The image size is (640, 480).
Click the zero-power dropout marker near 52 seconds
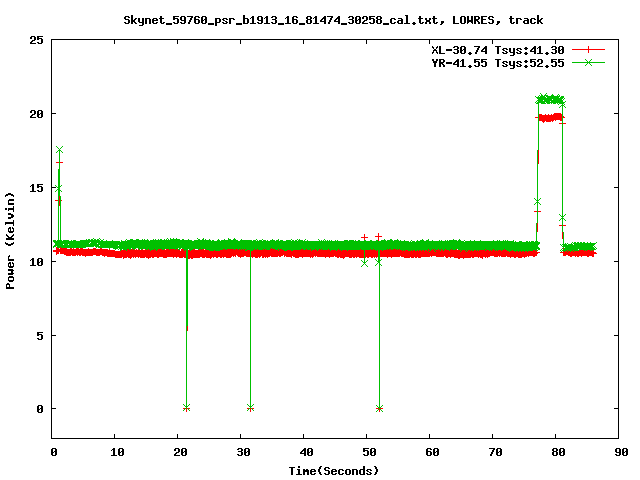click(380, 408)
